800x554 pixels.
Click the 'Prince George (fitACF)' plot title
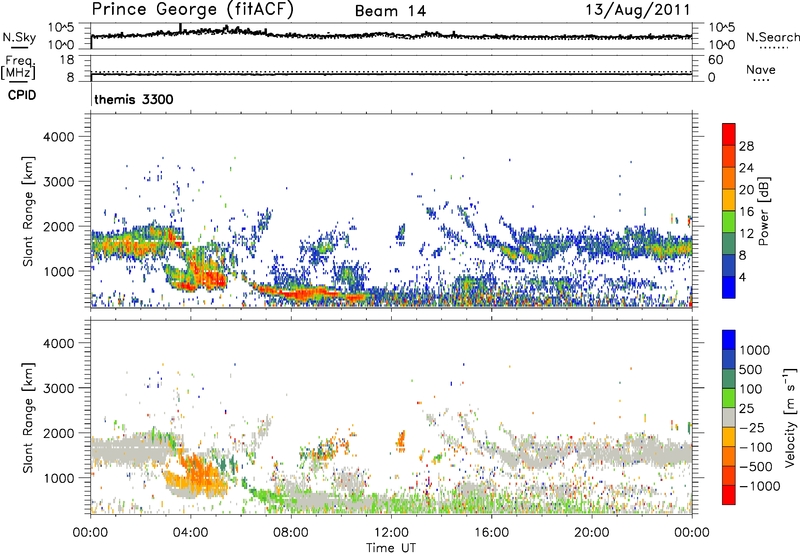[192, 10]
